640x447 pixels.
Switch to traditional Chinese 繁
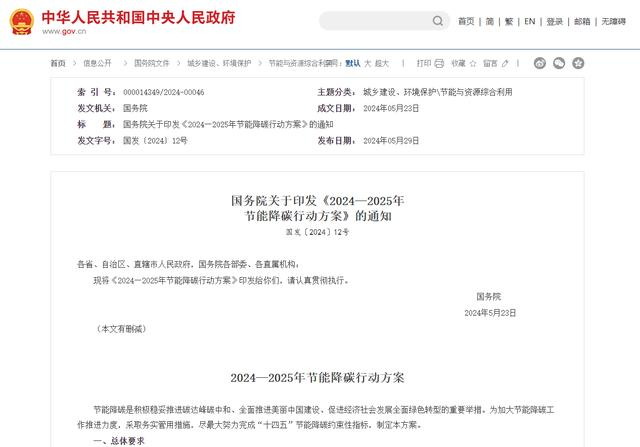[x=509, y=21]
